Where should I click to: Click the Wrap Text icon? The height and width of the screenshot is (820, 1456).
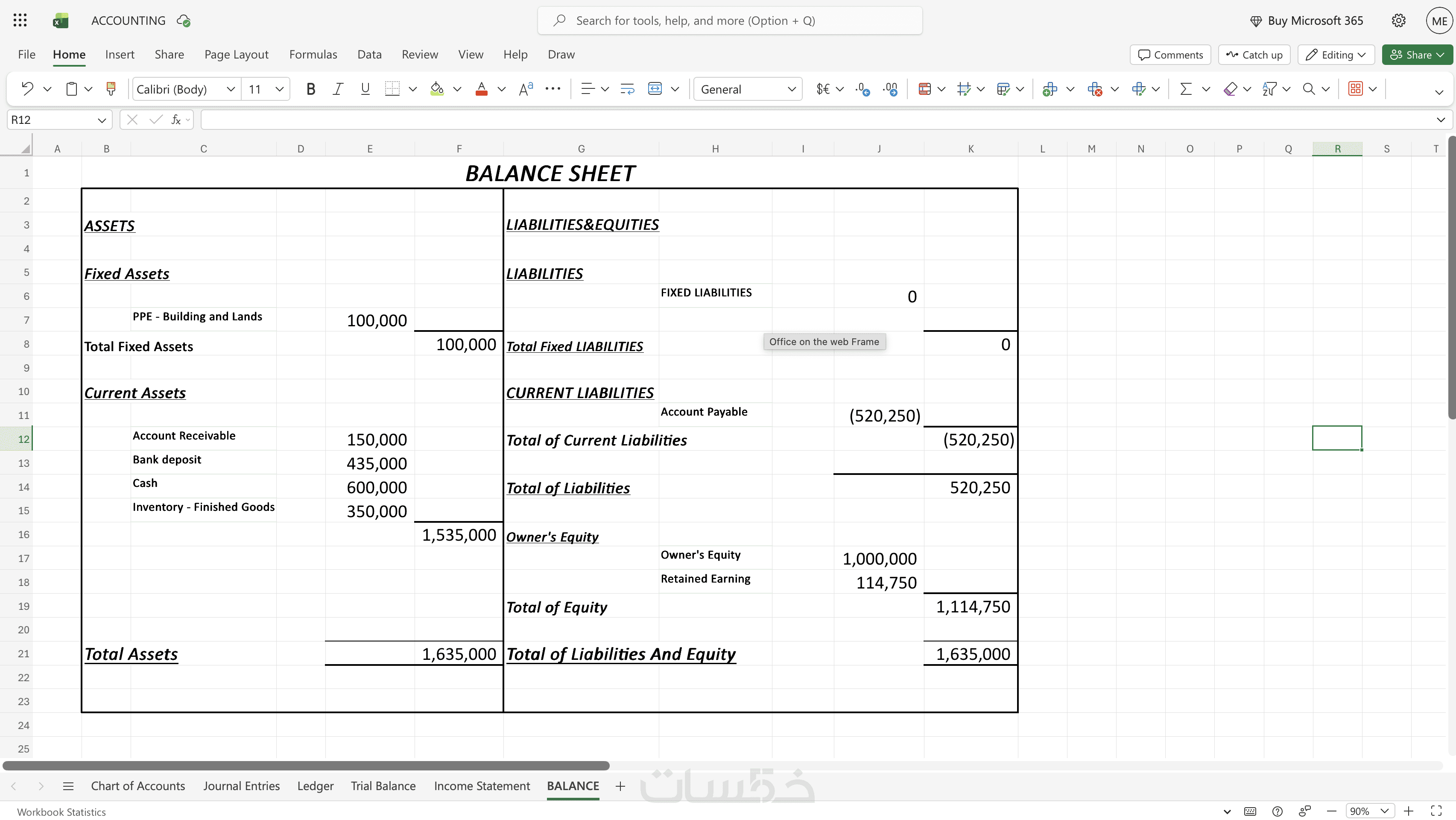pyautogui.click(x=627, y=89)
